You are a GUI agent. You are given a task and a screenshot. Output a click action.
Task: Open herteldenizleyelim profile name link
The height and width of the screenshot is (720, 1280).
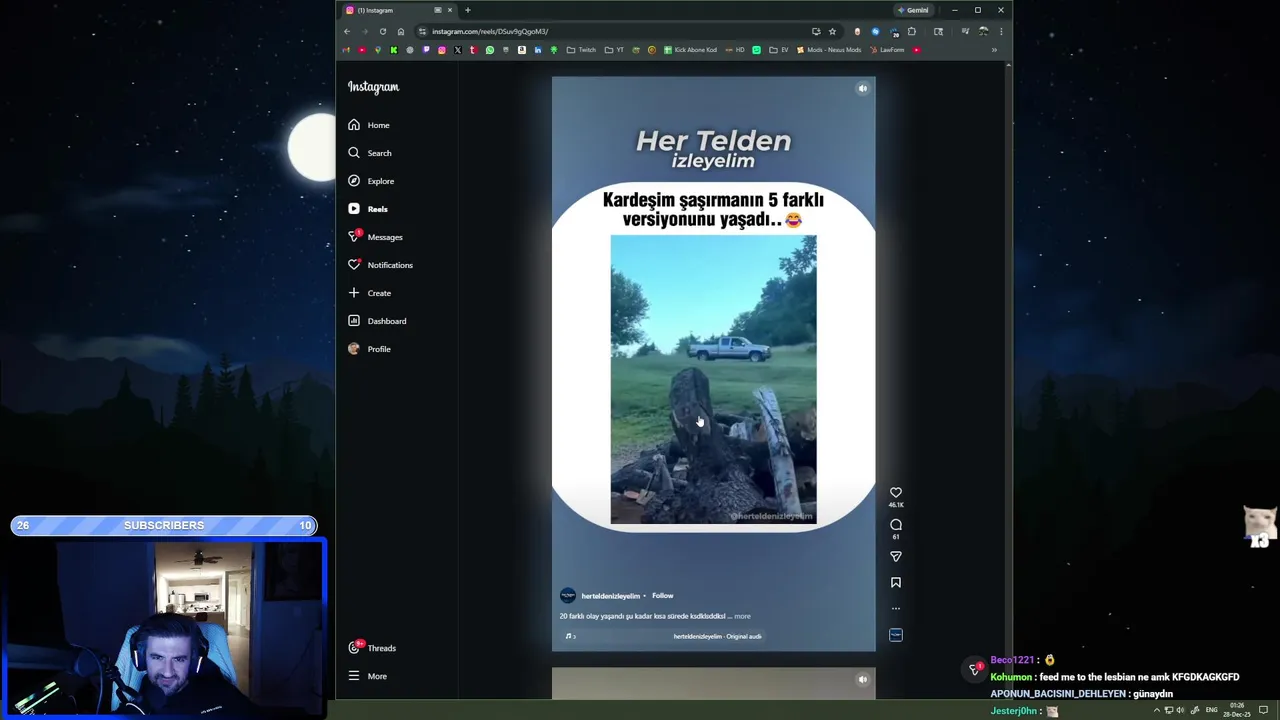[x=610, y=596]
